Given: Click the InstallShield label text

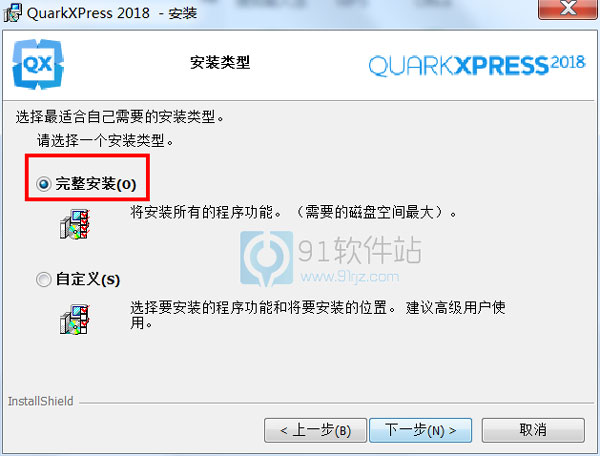Looking at the screenshot, I should [41, 401].
